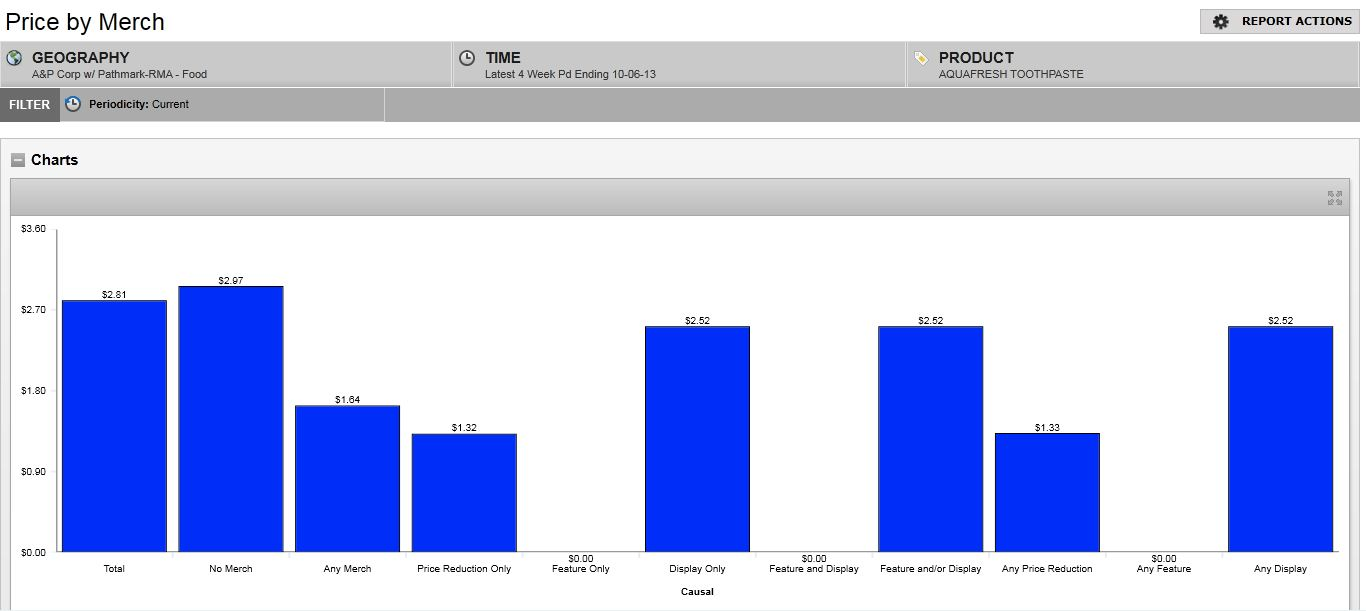This screenshot has width=1366, height=611.
Task: Click the Geography globe icon
Action: [x=14, y=58]
